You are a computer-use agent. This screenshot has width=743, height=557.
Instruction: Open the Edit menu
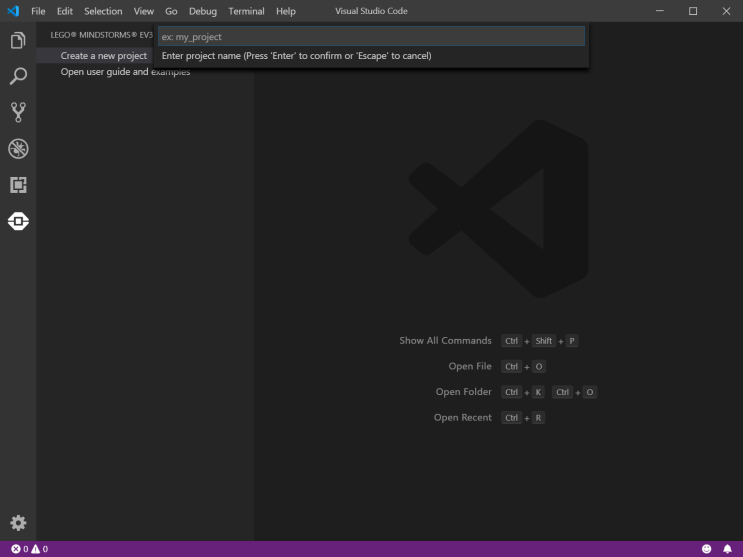[65, 11]
